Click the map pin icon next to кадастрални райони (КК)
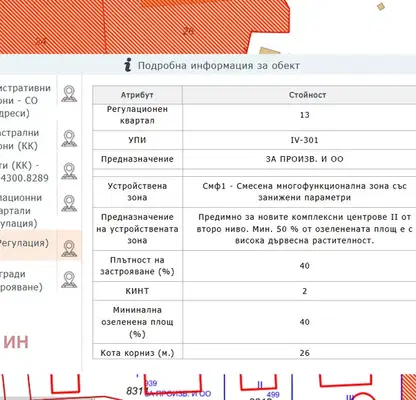This screenshot has width=416, height=400. click(69, 139)
